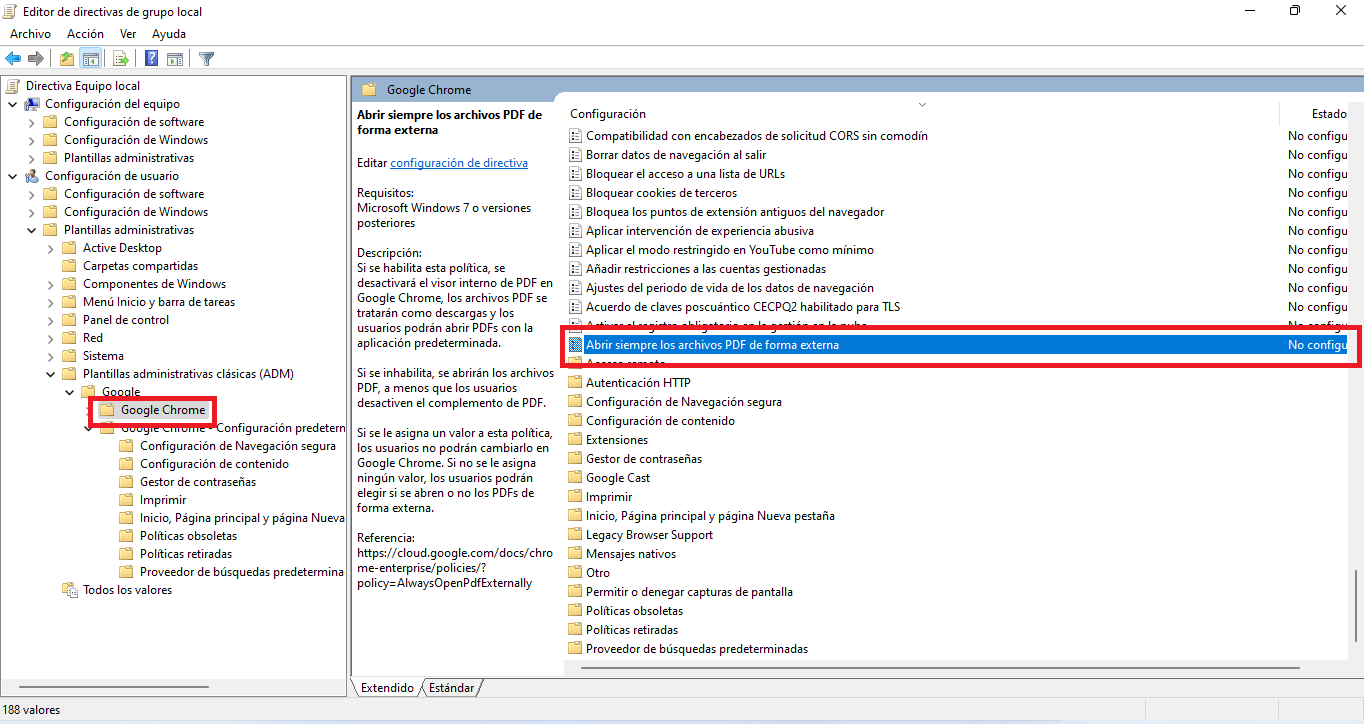Click the policy icon beside Bloquear cookies de terceros
The image size is (1364, 724).
[575, 193]
